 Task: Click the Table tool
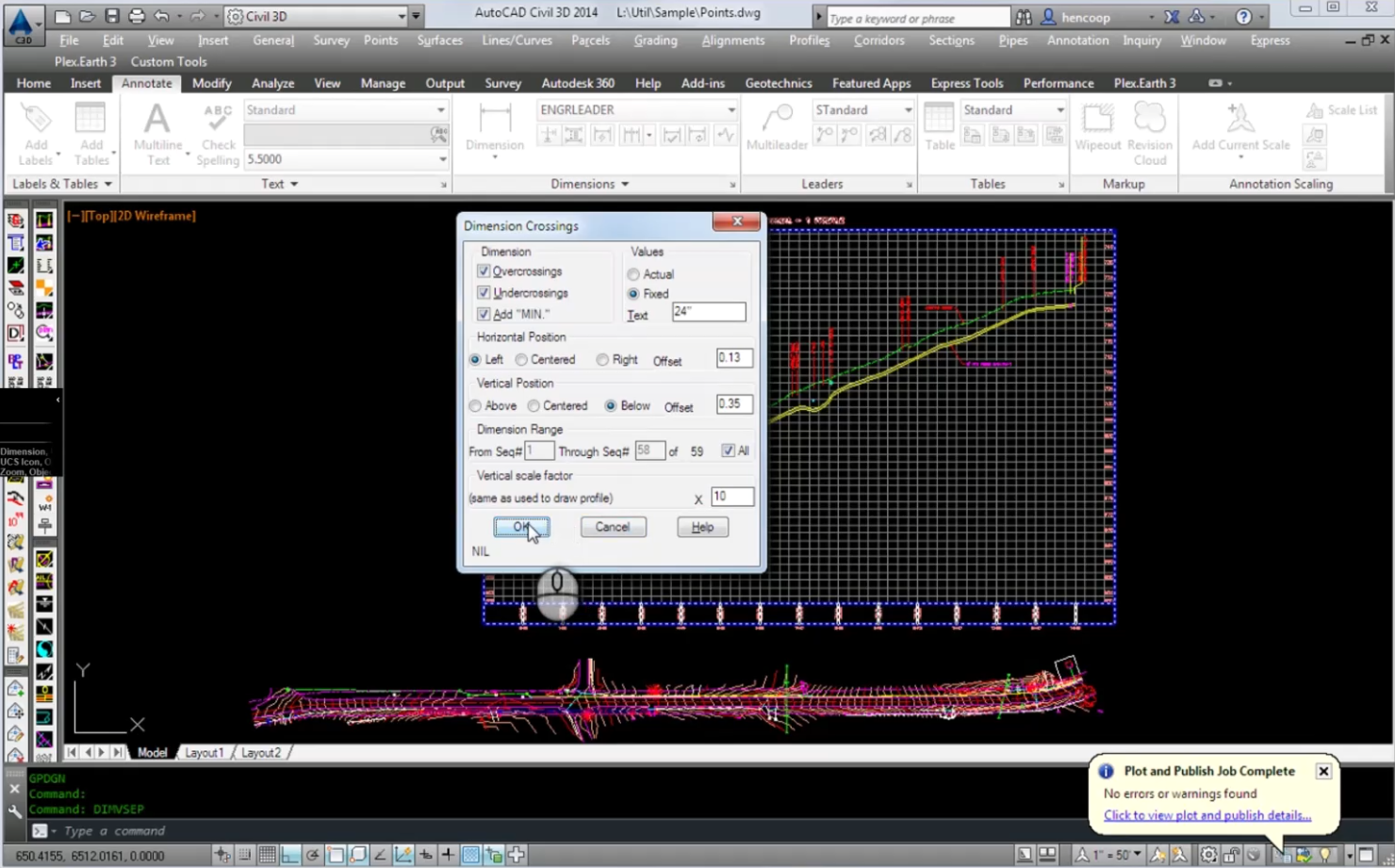point(939,128)
